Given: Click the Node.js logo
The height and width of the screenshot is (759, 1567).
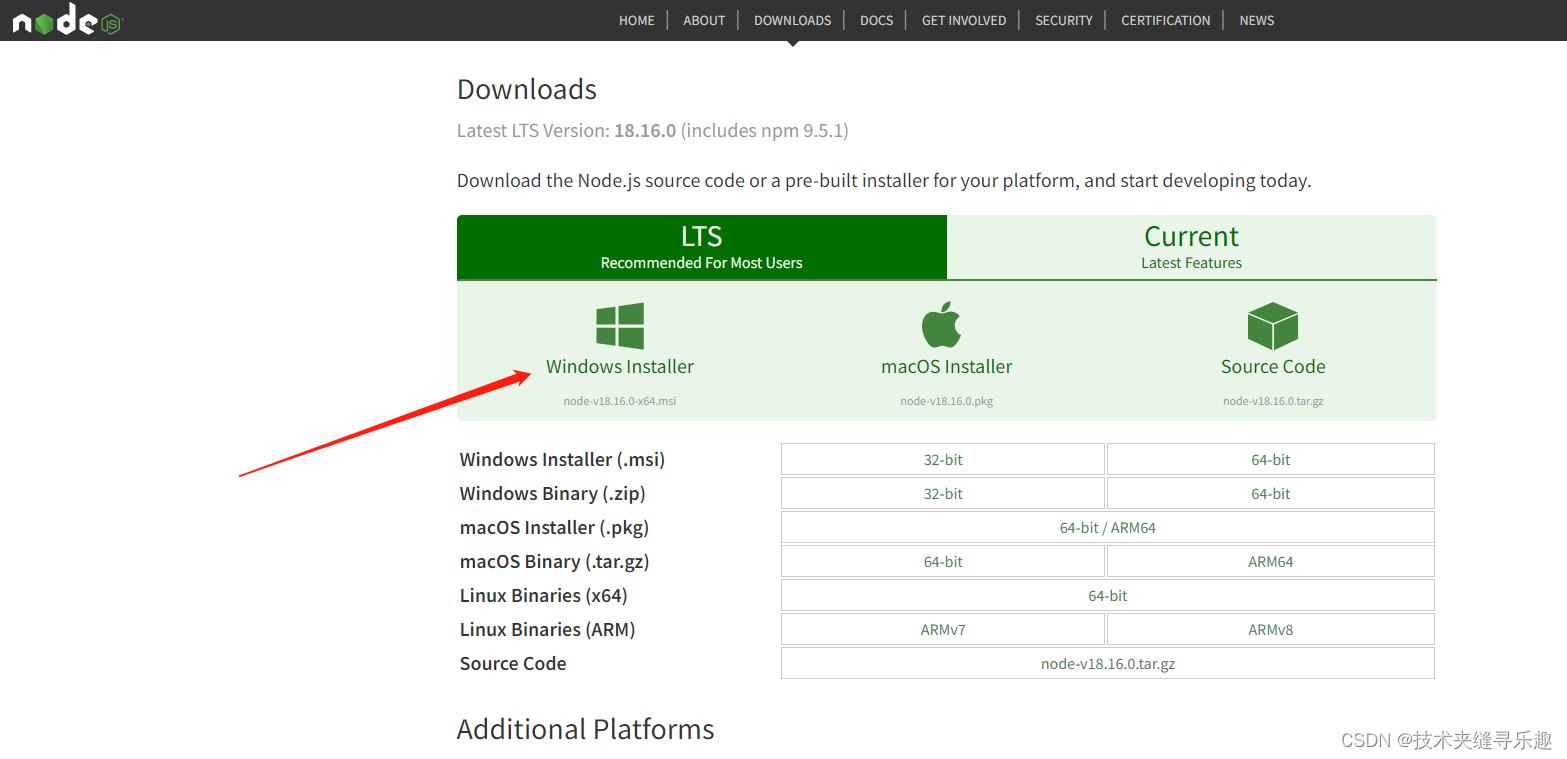Looking at the screenshot, I should pos(67,19).
